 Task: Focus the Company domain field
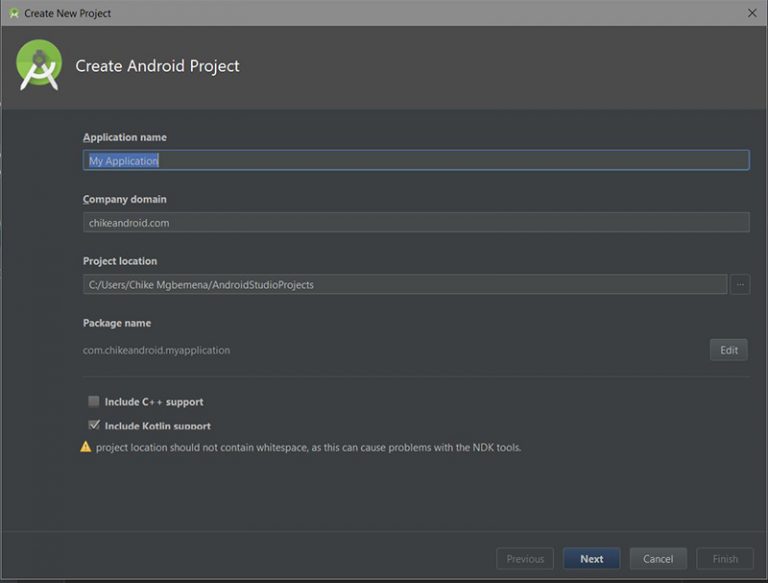point(416,222)
